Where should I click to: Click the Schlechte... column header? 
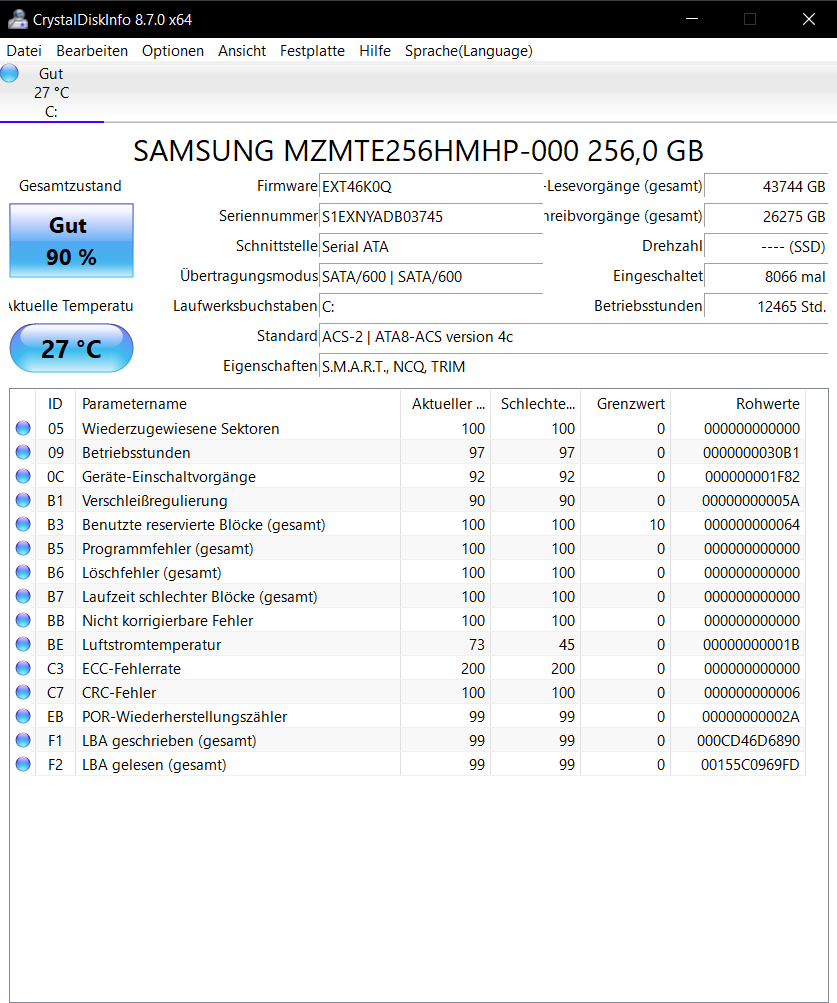pos(536,404)
